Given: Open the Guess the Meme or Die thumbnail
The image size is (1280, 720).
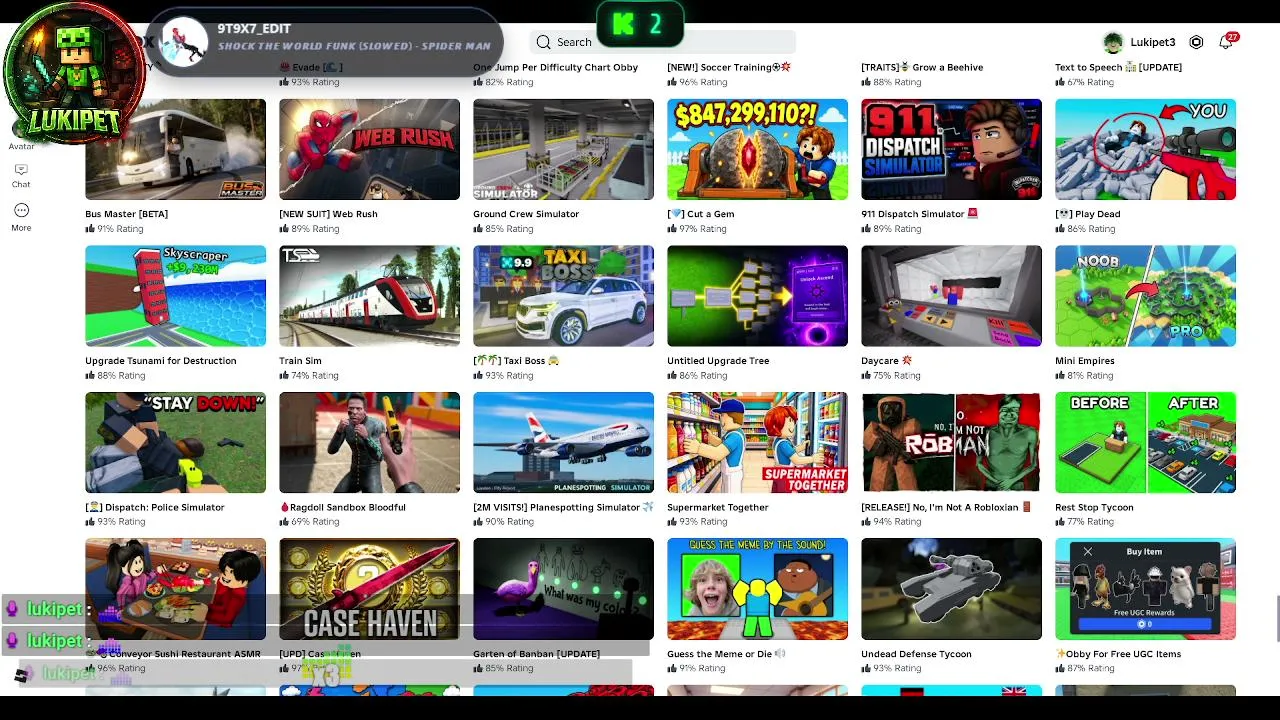Looking at the screenshot, I should 758,589.
